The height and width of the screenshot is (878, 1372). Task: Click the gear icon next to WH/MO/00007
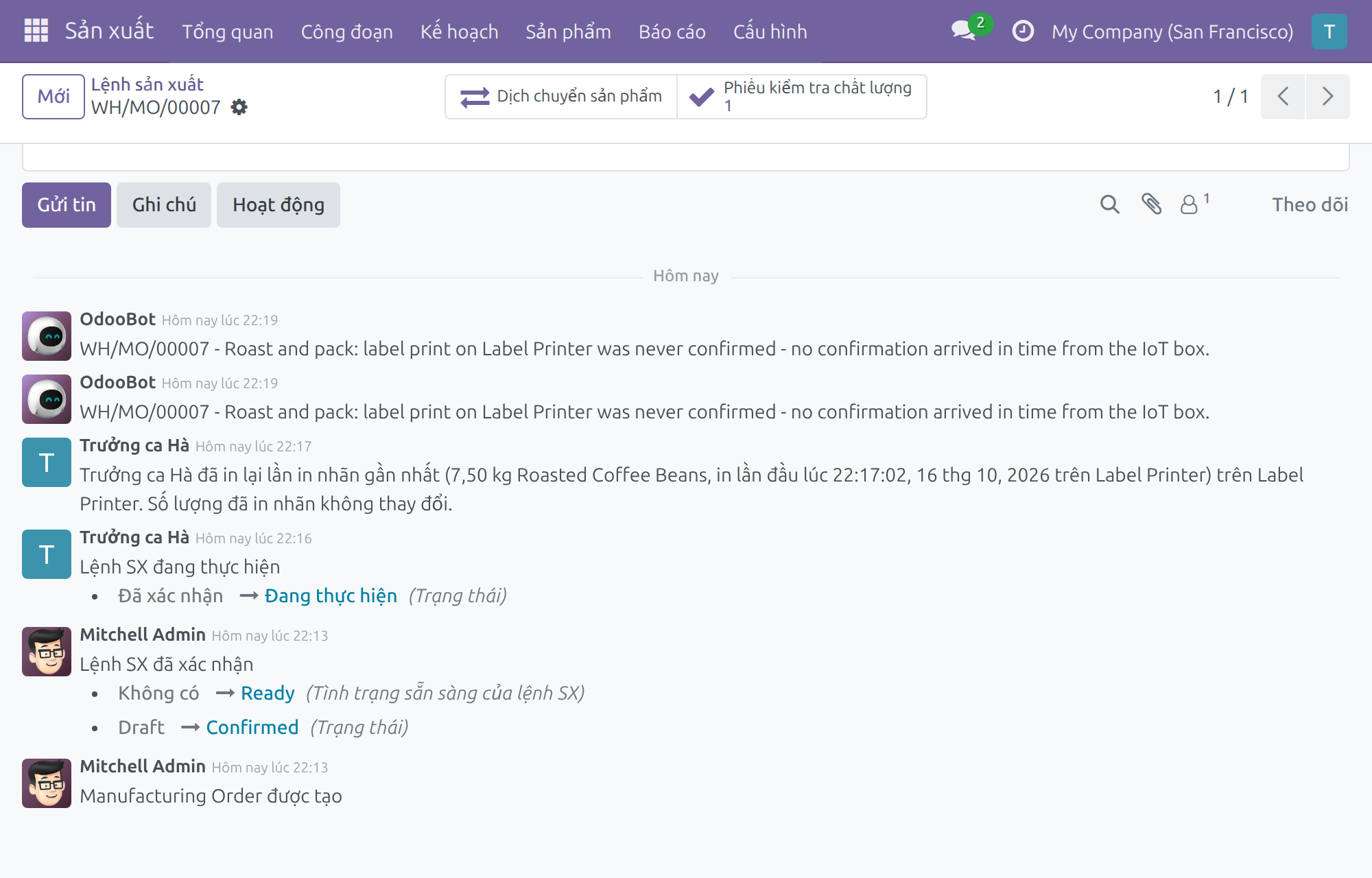point(239,107)
